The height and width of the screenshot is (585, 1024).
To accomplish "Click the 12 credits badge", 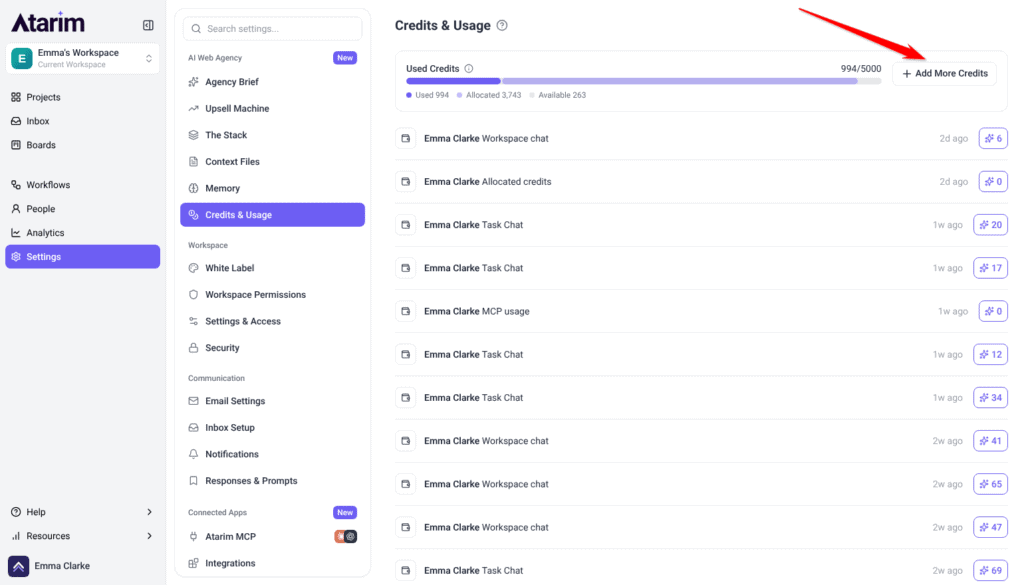I will (x=990, y=355).
